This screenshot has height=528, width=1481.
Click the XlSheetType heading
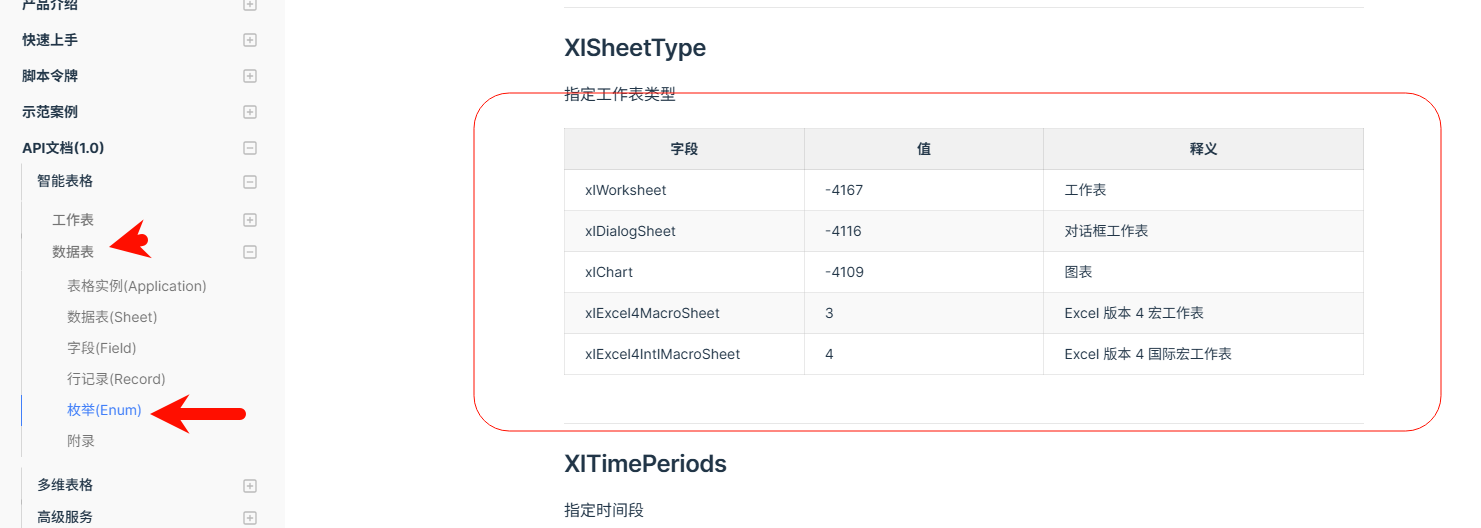635,48
